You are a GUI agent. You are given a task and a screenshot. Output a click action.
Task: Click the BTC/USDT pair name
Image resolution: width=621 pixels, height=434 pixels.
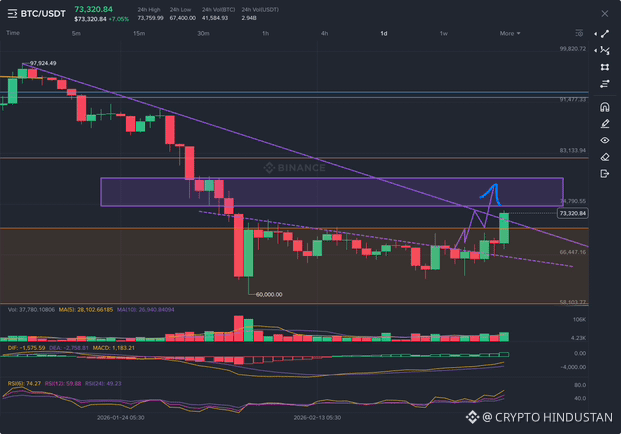[x=43, y=14]
